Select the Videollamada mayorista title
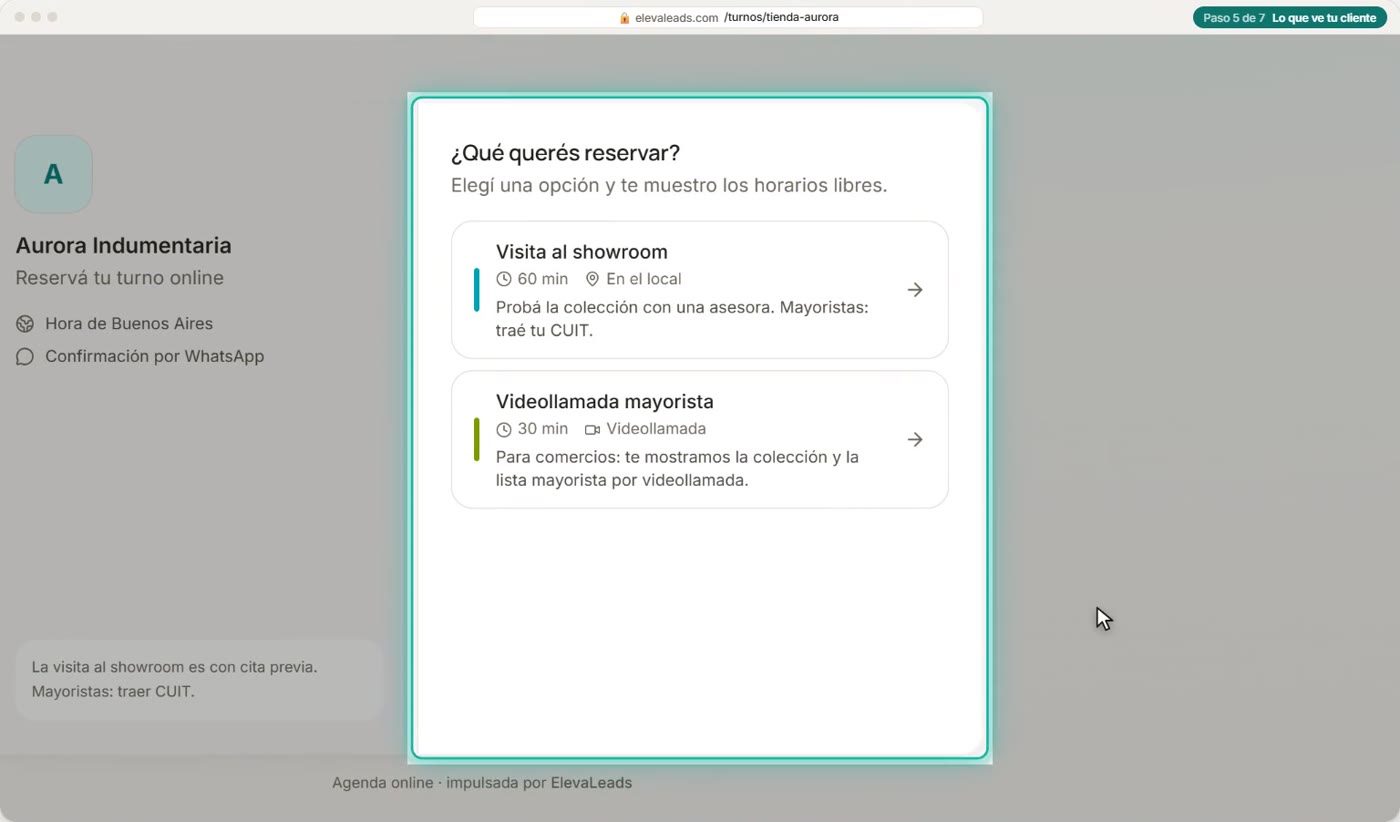The height and width of the screenshot is (822, 1400). pyautogui.click(x=605, y=402)
